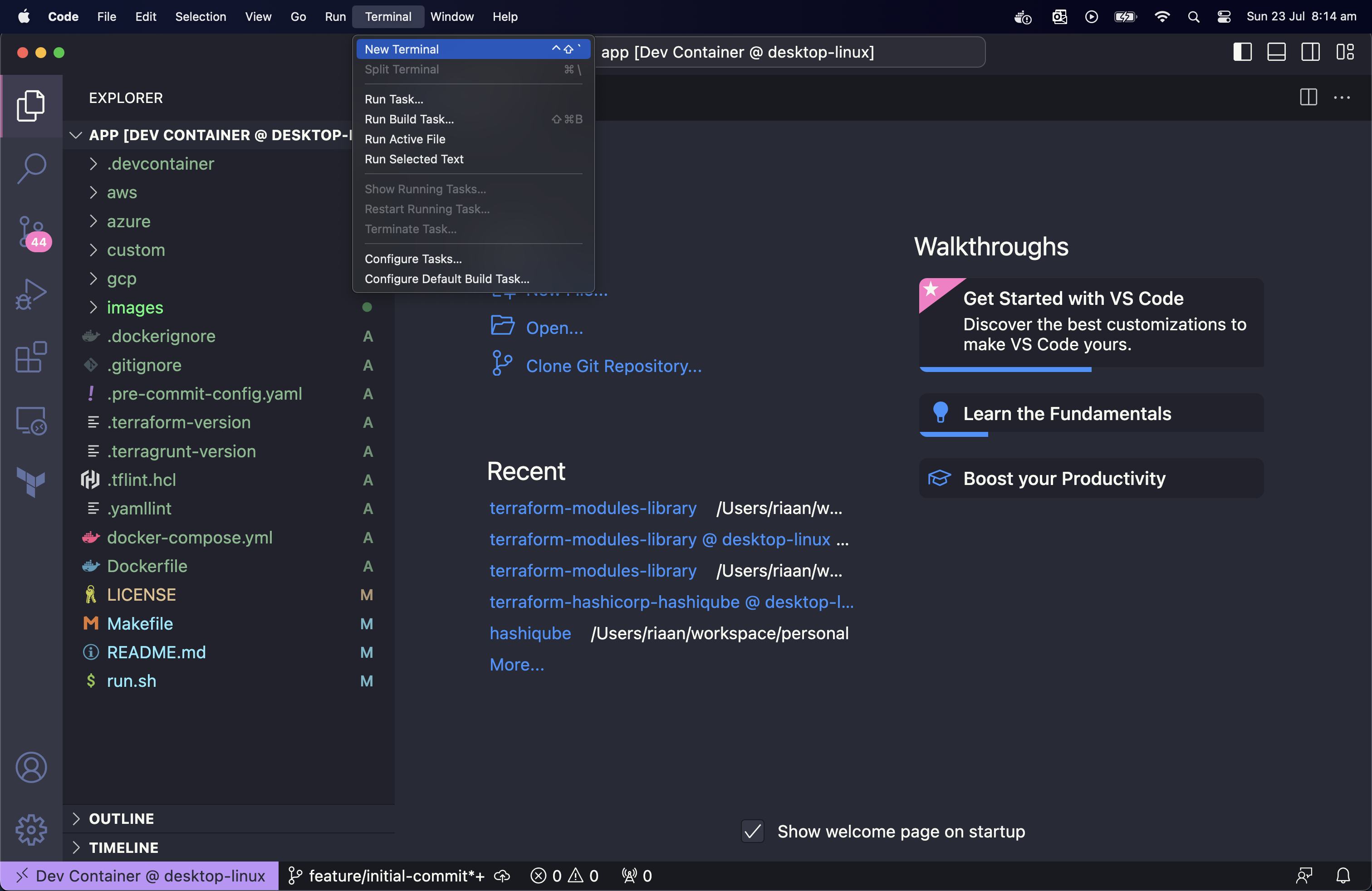The width and height of the screenshot is (1372, 891).
Task: Click the Docker whale icon in menu bar
Action: point(1023,17)
